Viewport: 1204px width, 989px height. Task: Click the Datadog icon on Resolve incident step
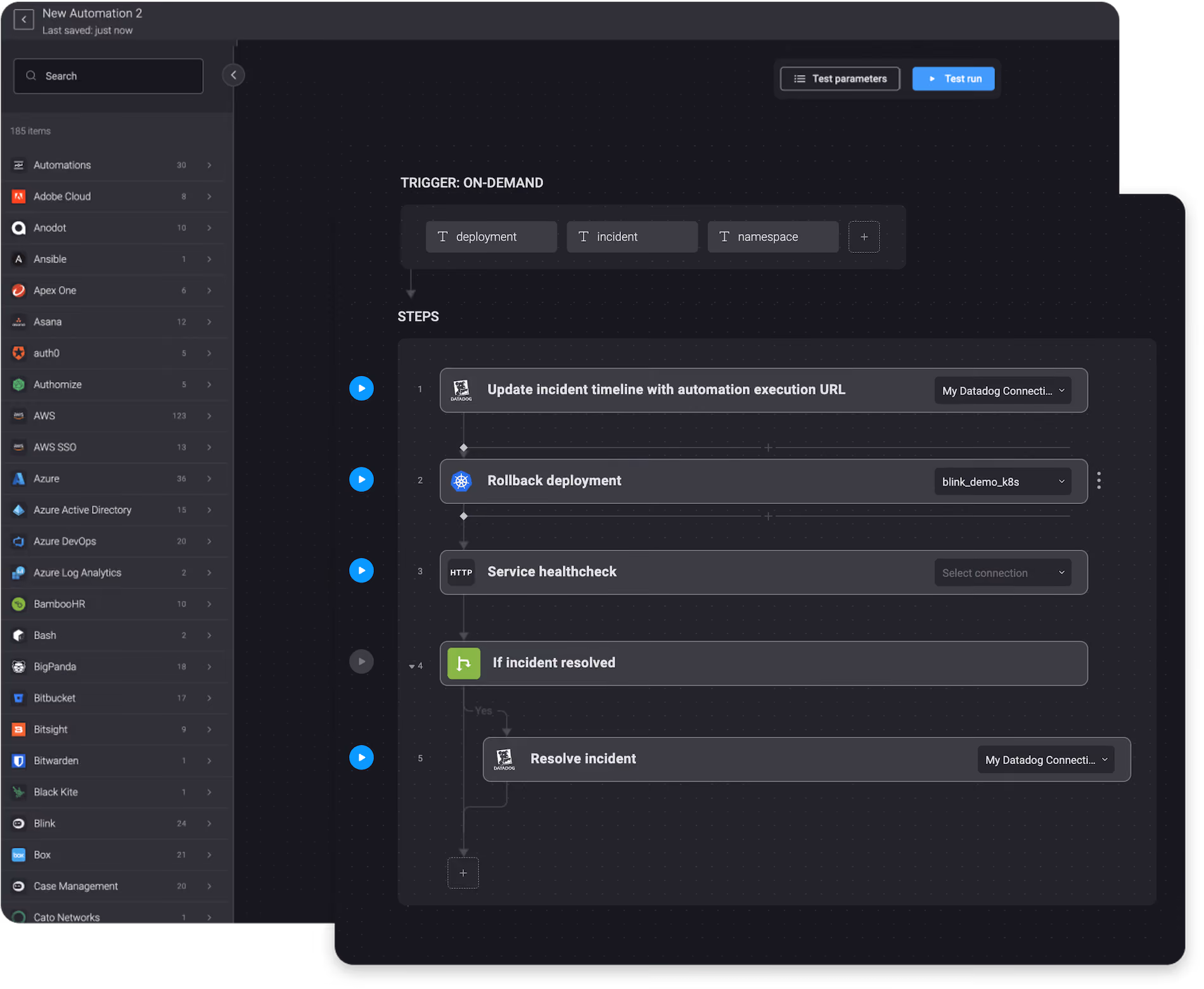[x=504, y=759]
